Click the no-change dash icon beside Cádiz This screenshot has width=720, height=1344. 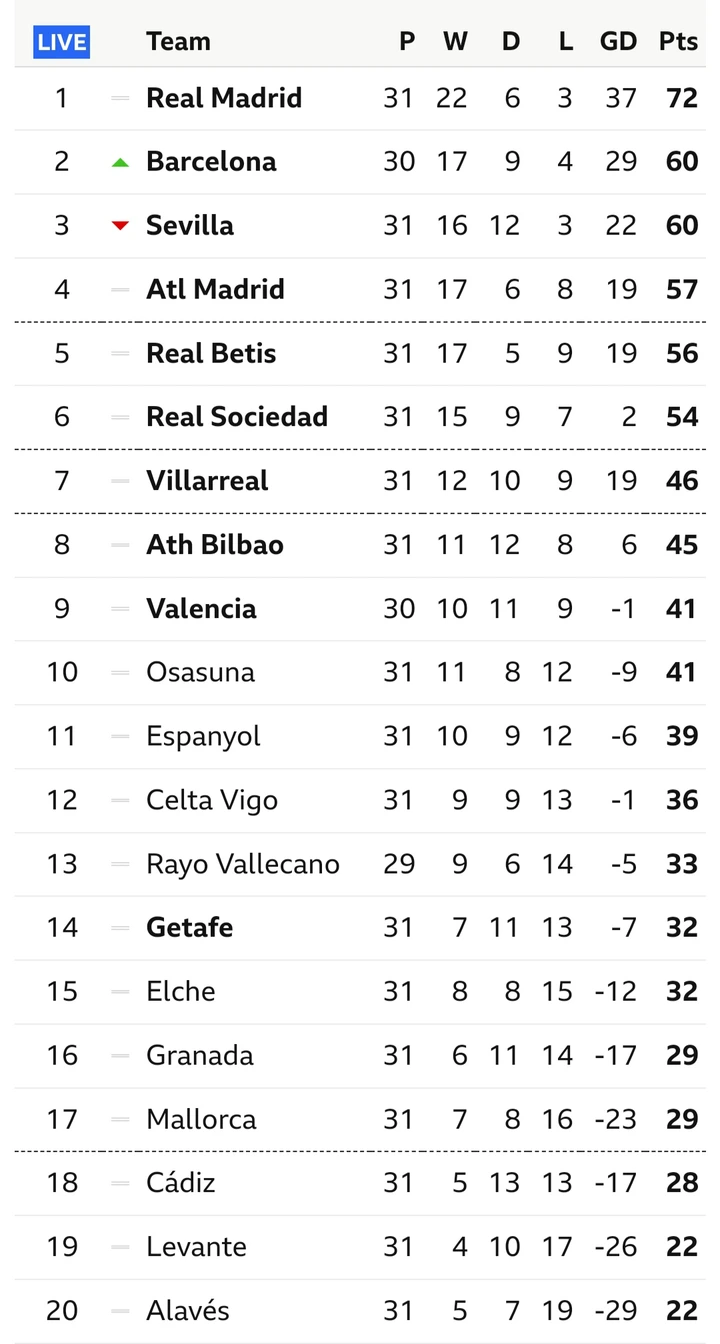click(121, 1183)
